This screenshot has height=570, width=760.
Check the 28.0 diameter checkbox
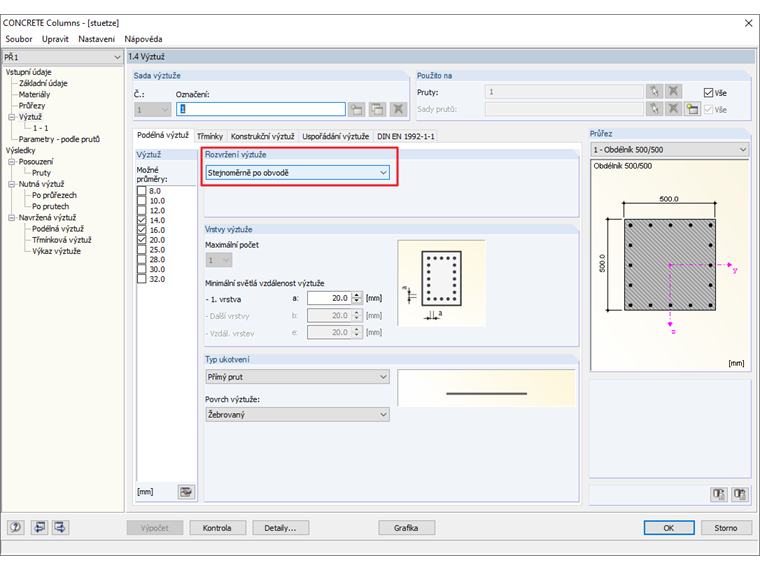click(x=142, y=259)
